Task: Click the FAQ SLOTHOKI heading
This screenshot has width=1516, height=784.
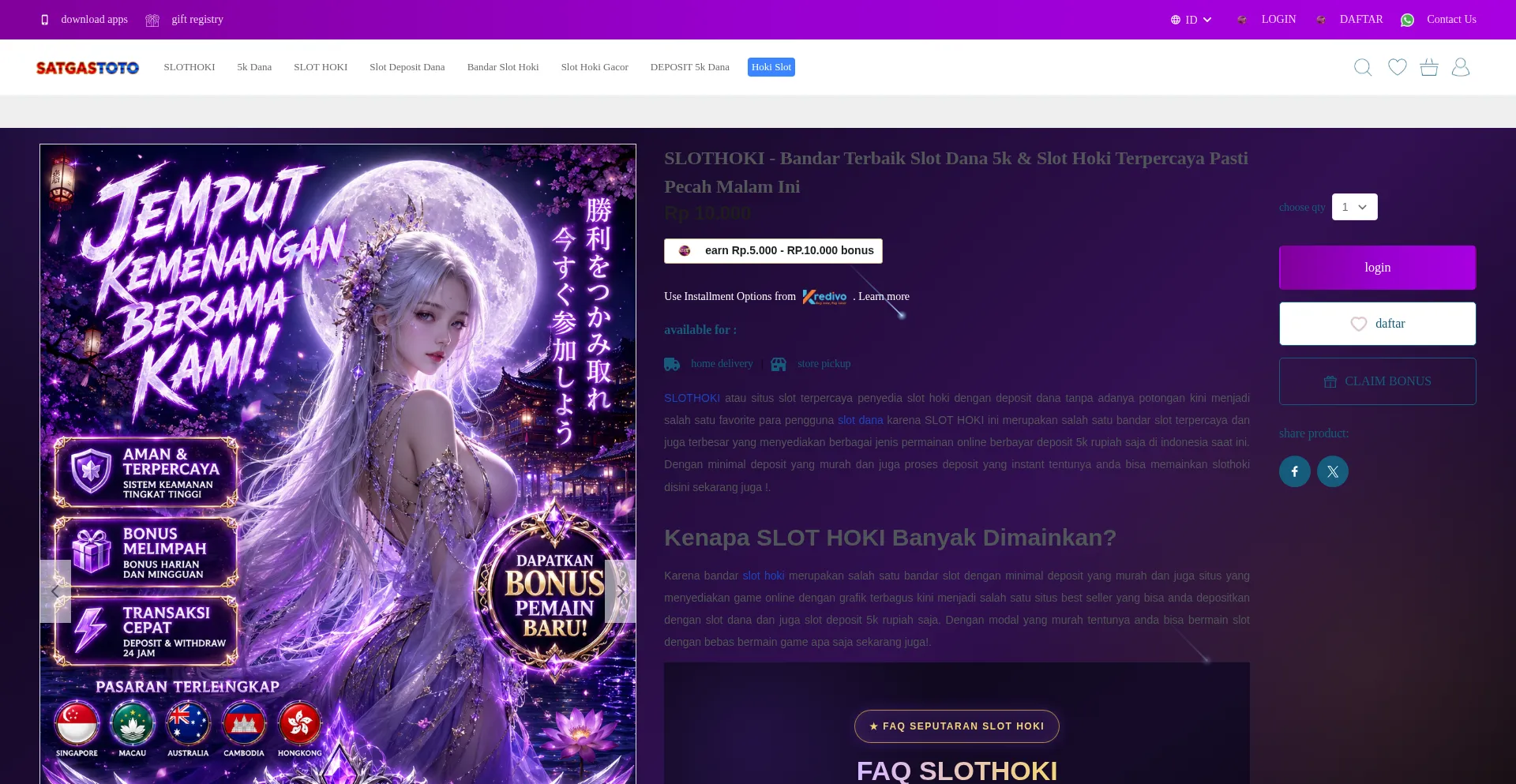Action: (957, 771)
